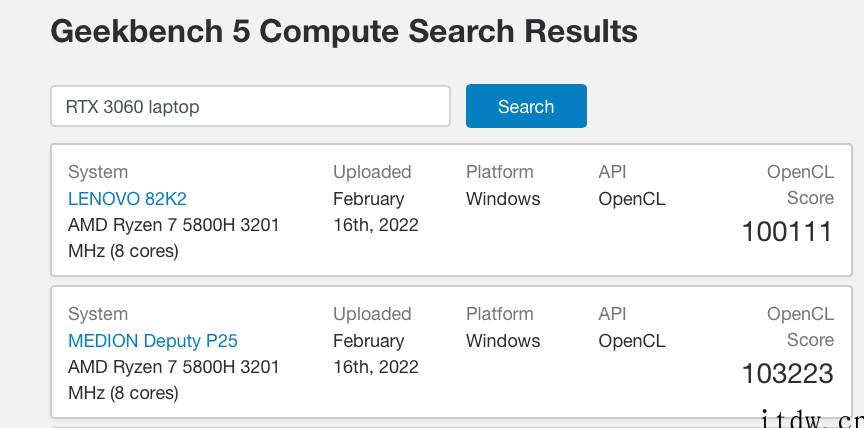
Task: Click the Platform label in the second result
Action: pyautogui.click(x=500, y=314)
